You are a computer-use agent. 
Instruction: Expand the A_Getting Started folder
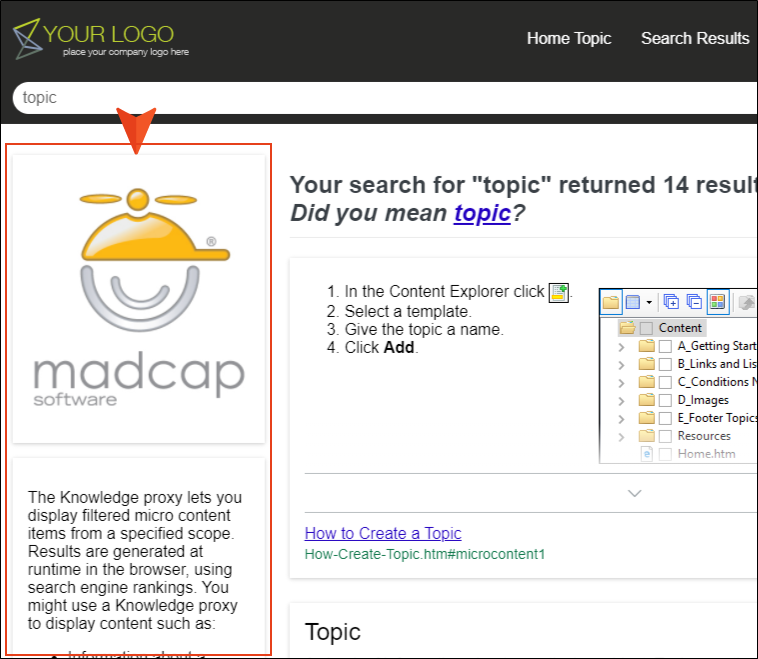[621, 347]
